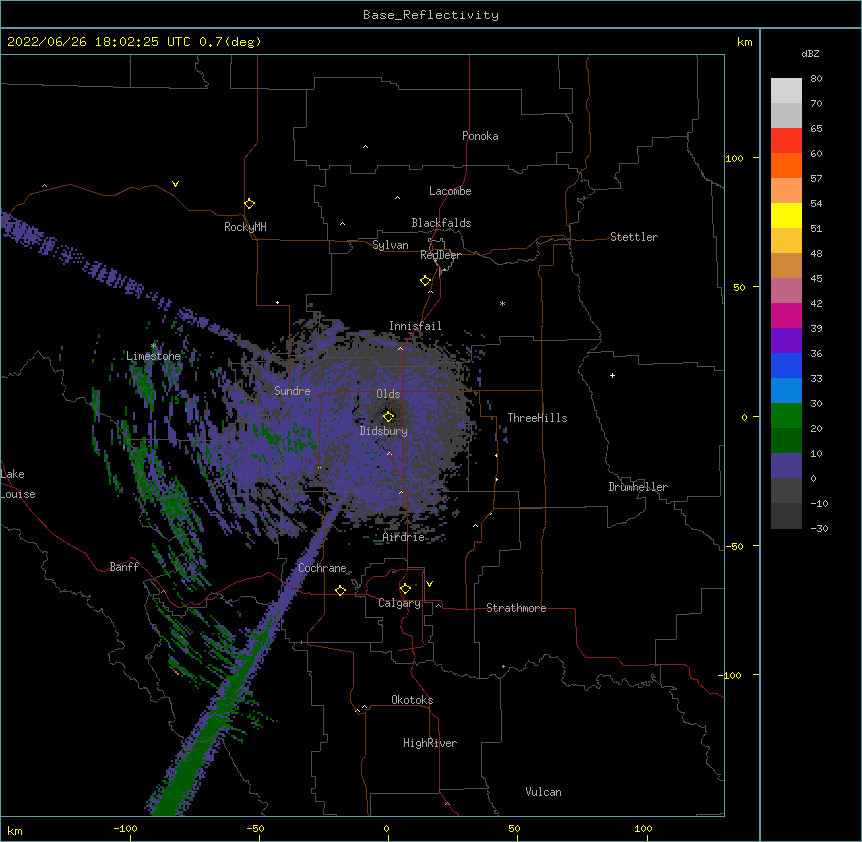Click the -50 tick on the bottom axis
Screen dimensions: 862x842
(x=255, y=828)
